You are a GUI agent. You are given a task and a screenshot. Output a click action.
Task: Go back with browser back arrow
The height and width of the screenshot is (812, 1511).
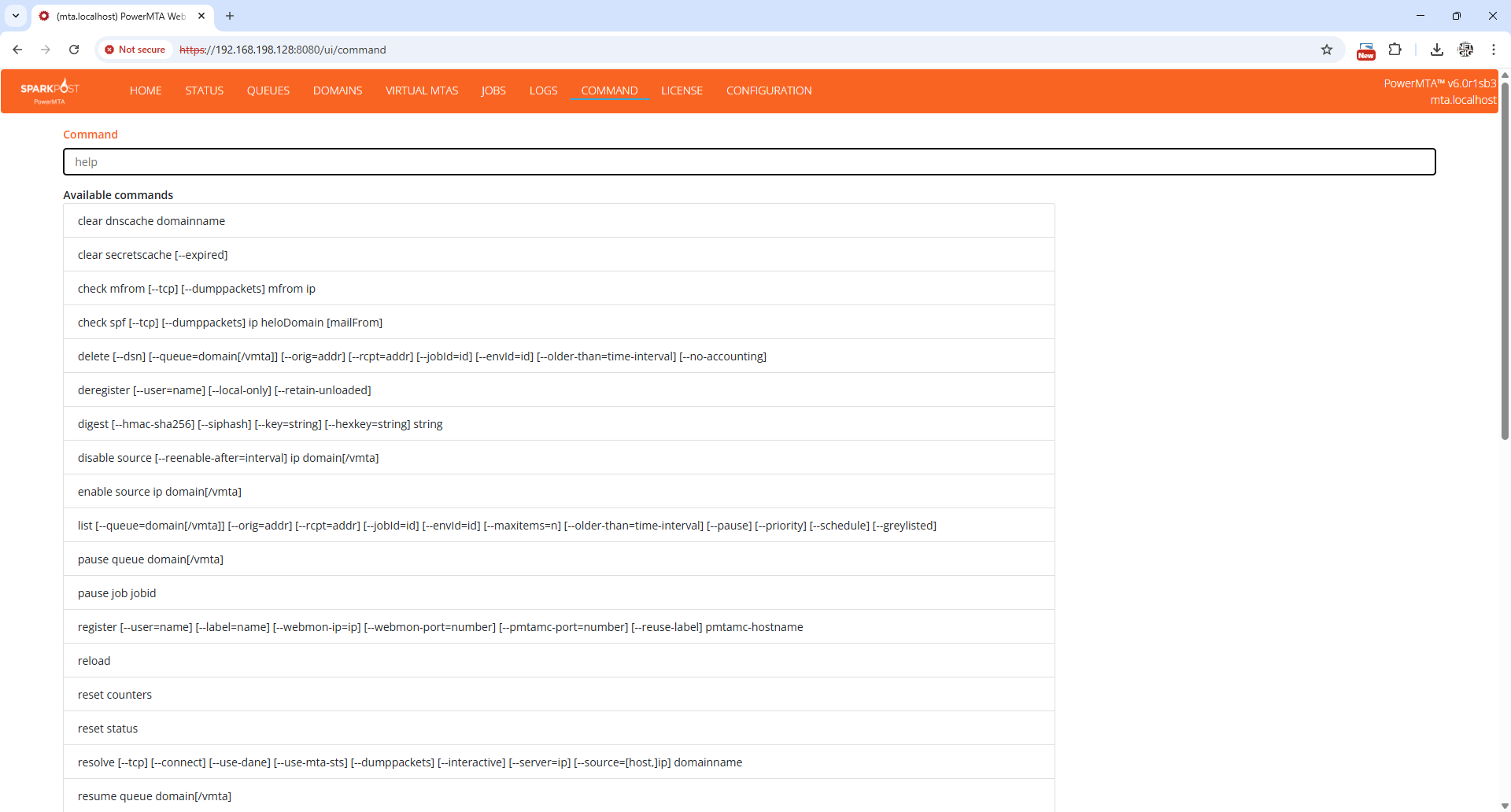point(17,50)
